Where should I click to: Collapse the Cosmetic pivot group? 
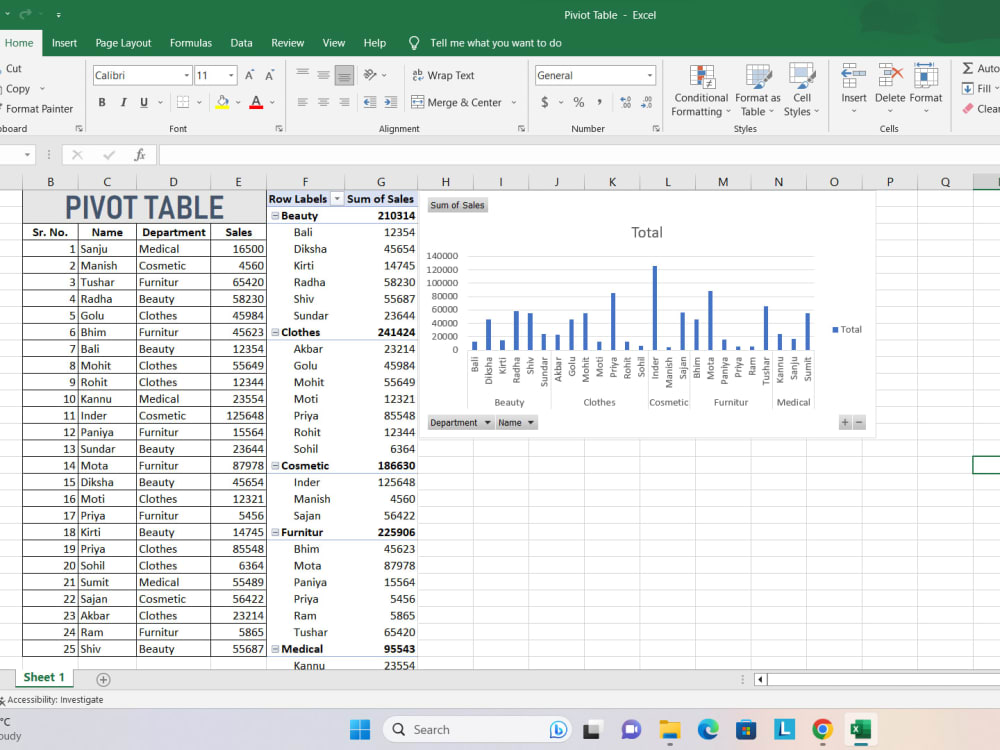276,466
